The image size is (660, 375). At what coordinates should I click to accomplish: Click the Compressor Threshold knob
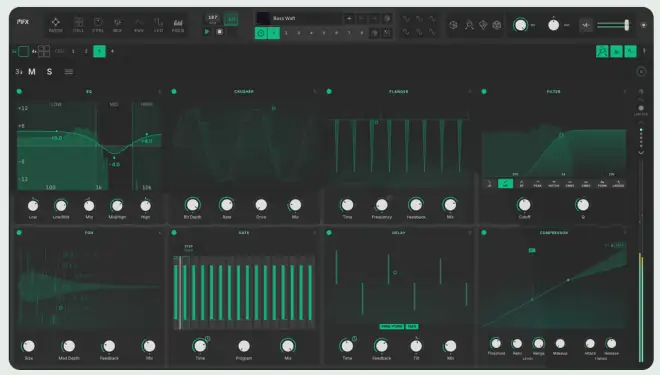click(496, 343)
